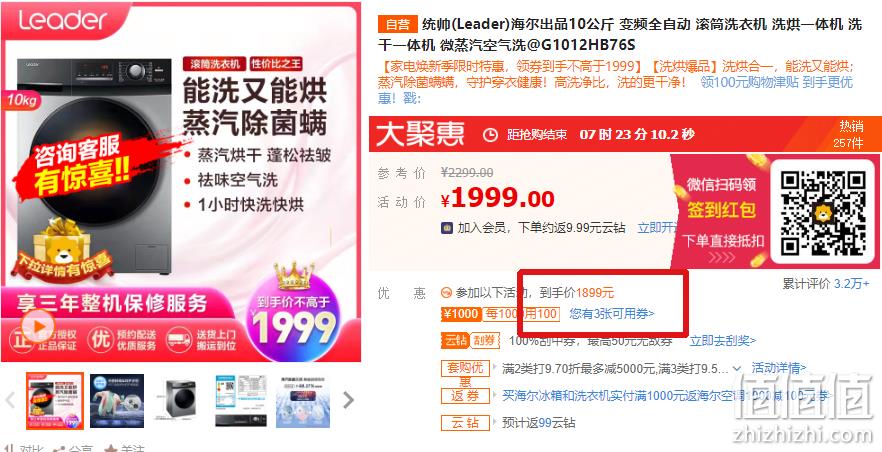Play the product video on main image

tap(37, 326)
